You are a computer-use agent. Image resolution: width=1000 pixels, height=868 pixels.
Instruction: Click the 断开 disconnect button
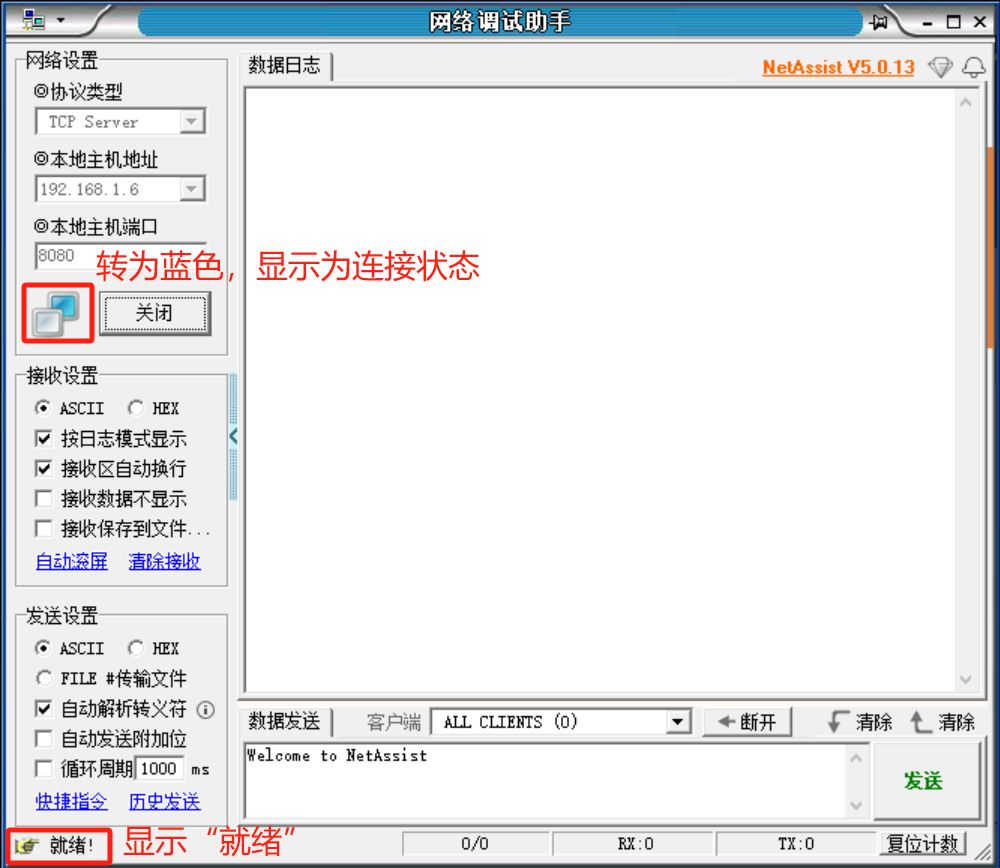(747, 722)
